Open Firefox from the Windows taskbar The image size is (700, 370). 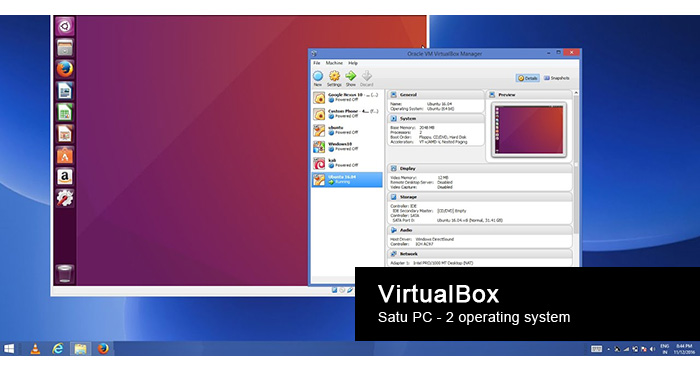click(x=103, y=349)
